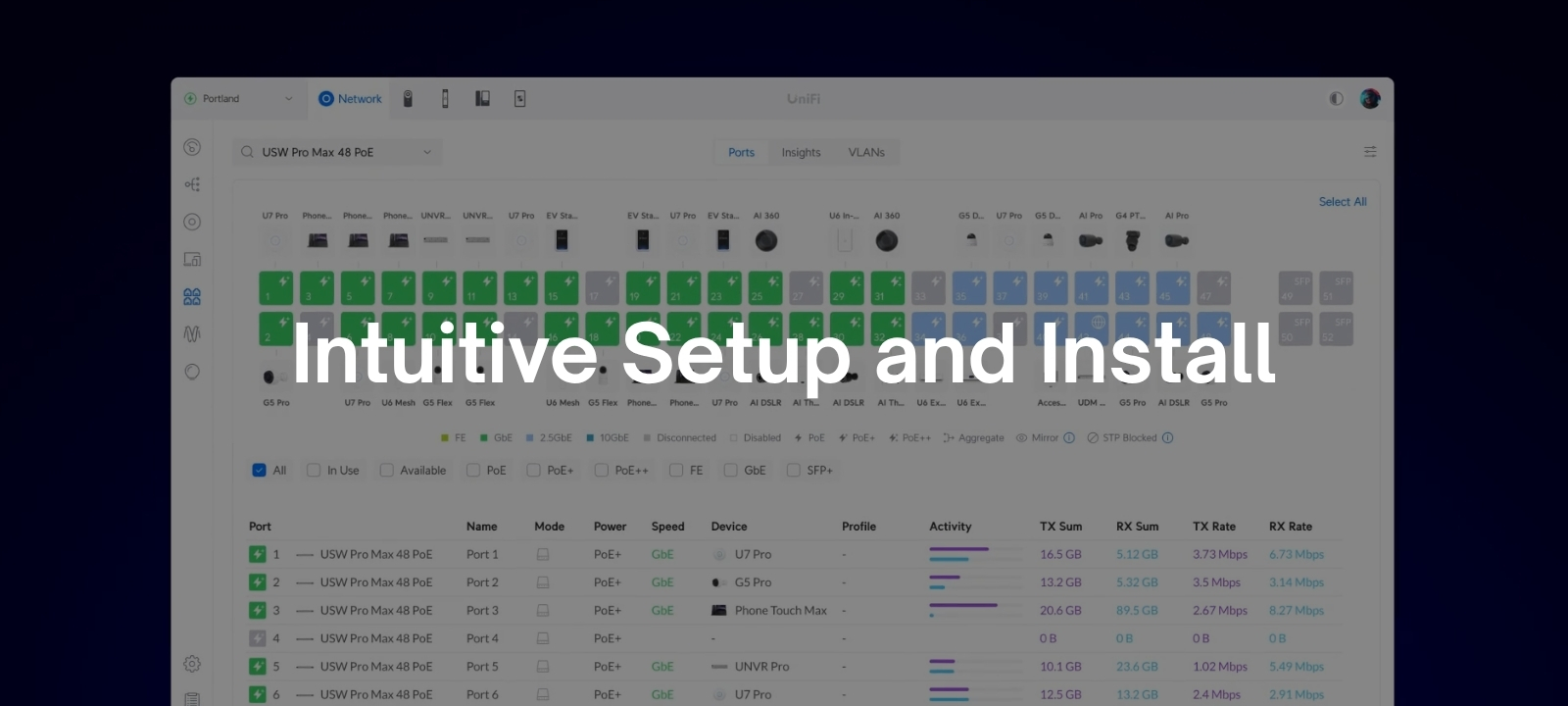The width and height of the screenshot is (1568, 706).
Task: Open the Radios icon in left sidebar
Action: pos(192,334)
